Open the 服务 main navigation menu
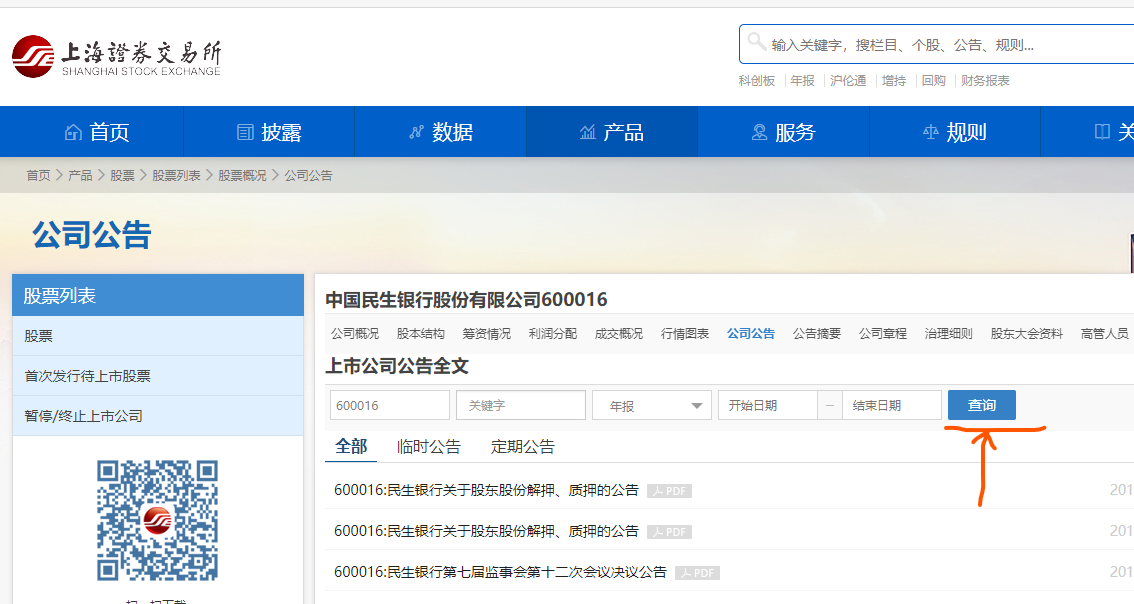This screenshot has width=1134, height=604. point(783,132)
